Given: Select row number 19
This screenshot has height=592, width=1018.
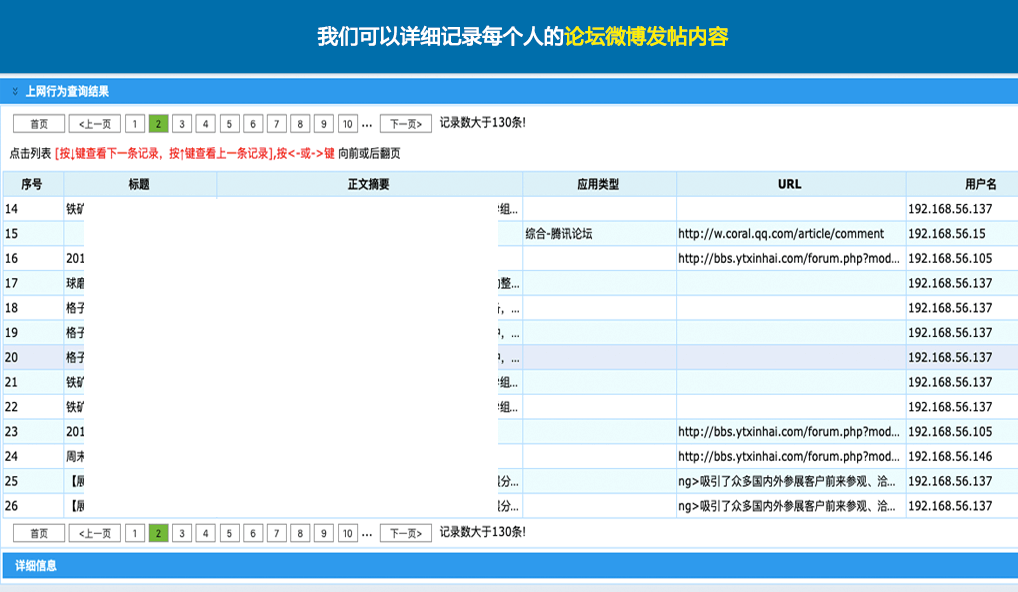Looking at the screenshot, I should pyautogui.click(x=12, y=332).
